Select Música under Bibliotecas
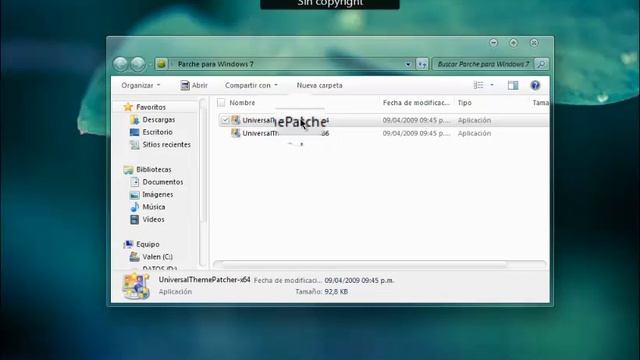The width and height of the screenshot is (640, 360). click(154, 207)
